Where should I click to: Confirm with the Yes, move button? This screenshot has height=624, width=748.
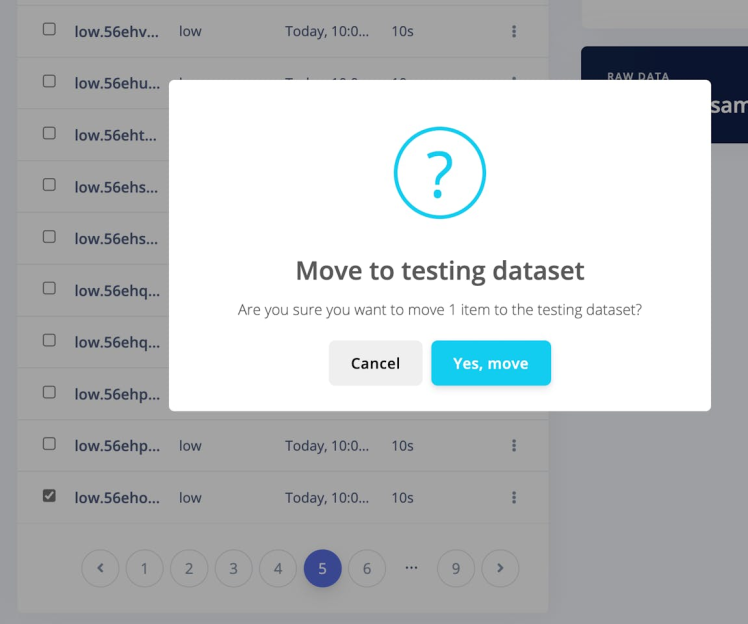(x=490, y=363)
